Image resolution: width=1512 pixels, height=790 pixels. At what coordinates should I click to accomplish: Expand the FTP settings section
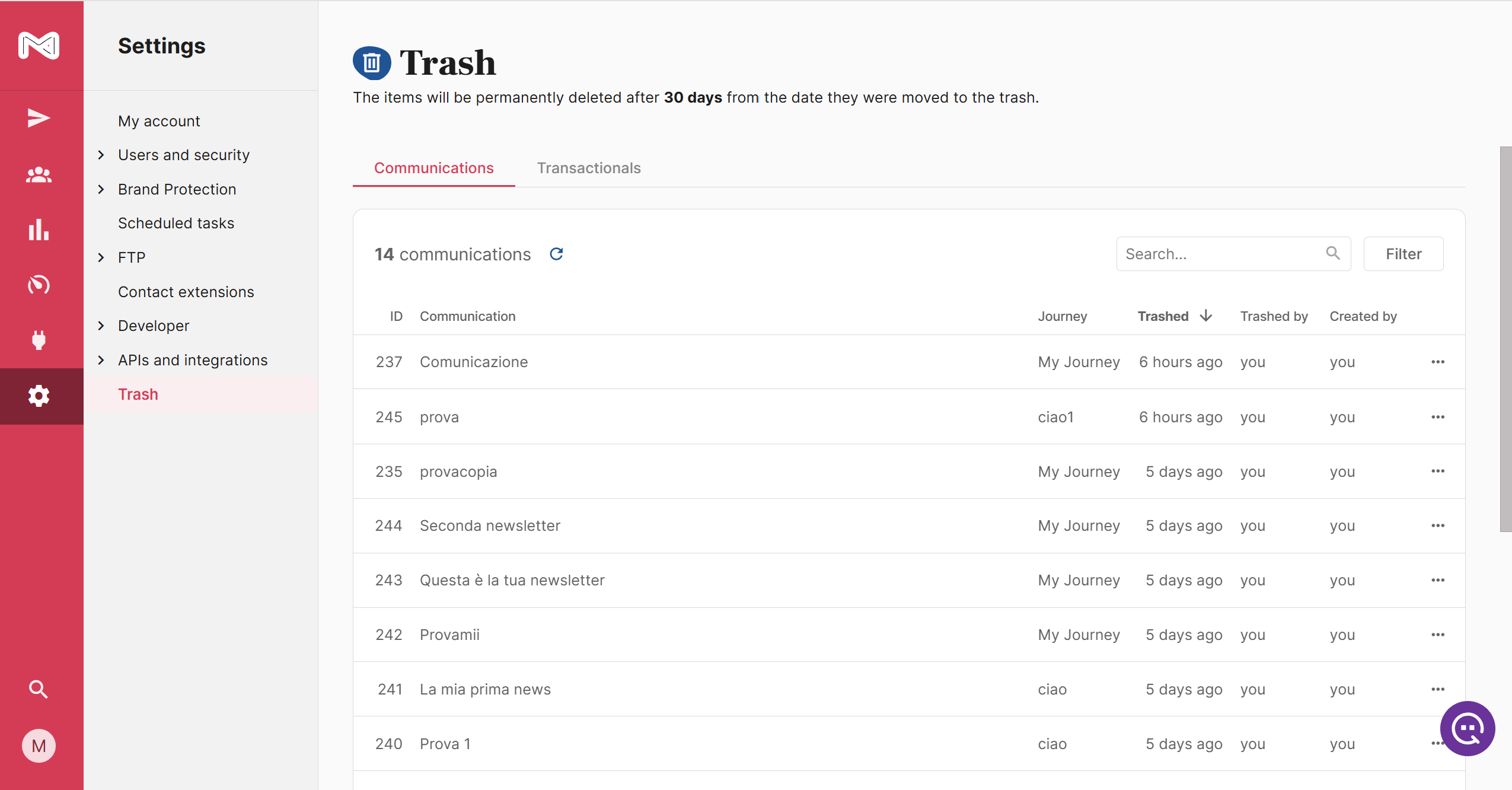click(101, 257)
